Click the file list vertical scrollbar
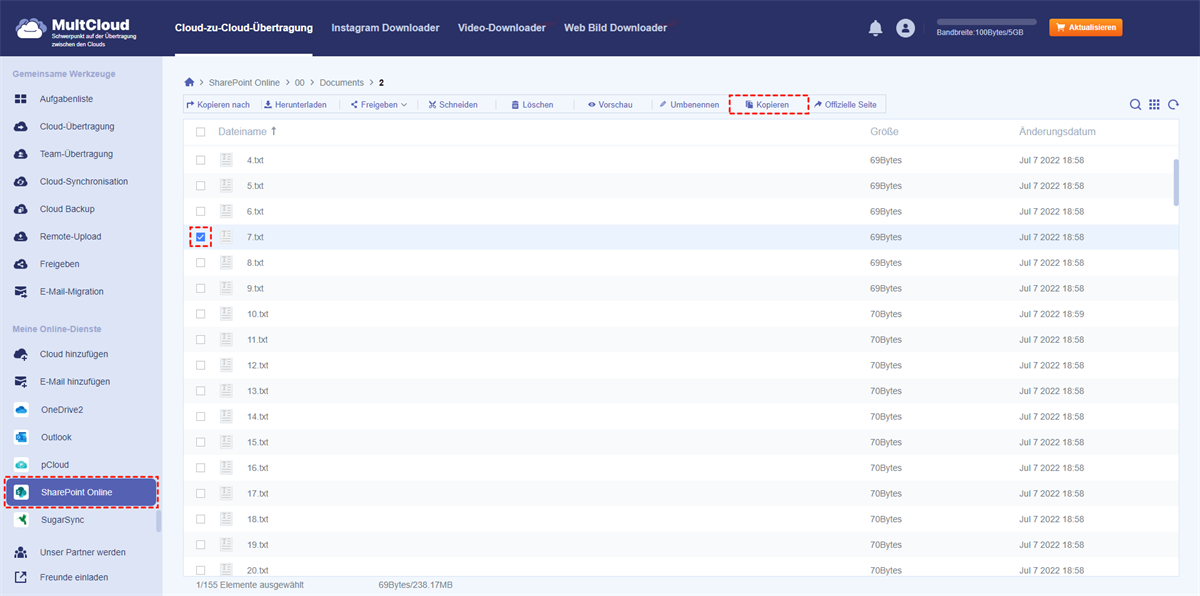 (x=1176, y=182)
